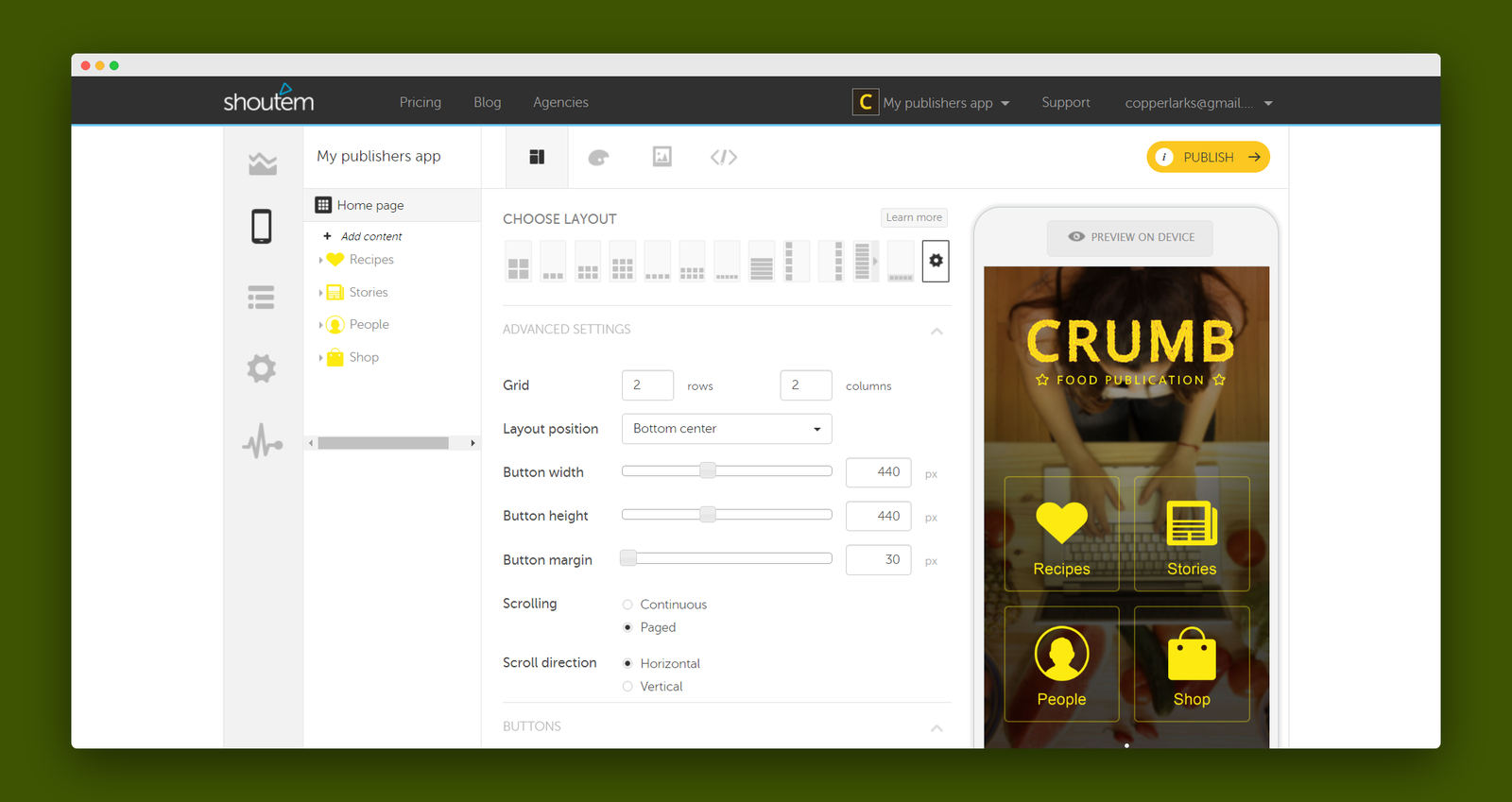
Task: Click the Publish button
Action: tap(1208, 157)
